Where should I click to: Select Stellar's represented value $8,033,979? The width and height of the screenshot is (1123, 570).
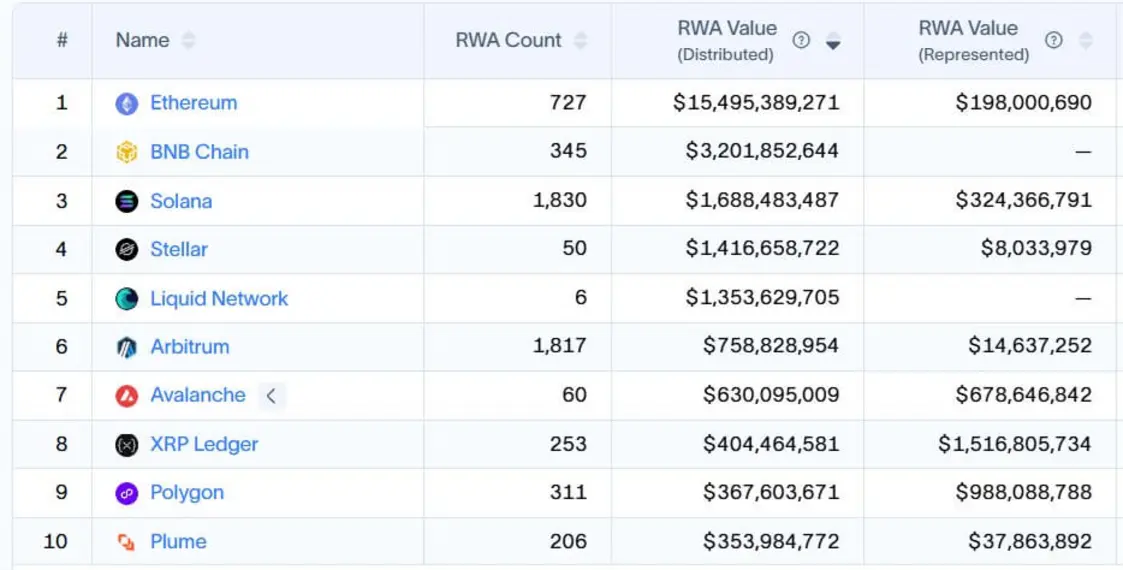coord(1036,248)
